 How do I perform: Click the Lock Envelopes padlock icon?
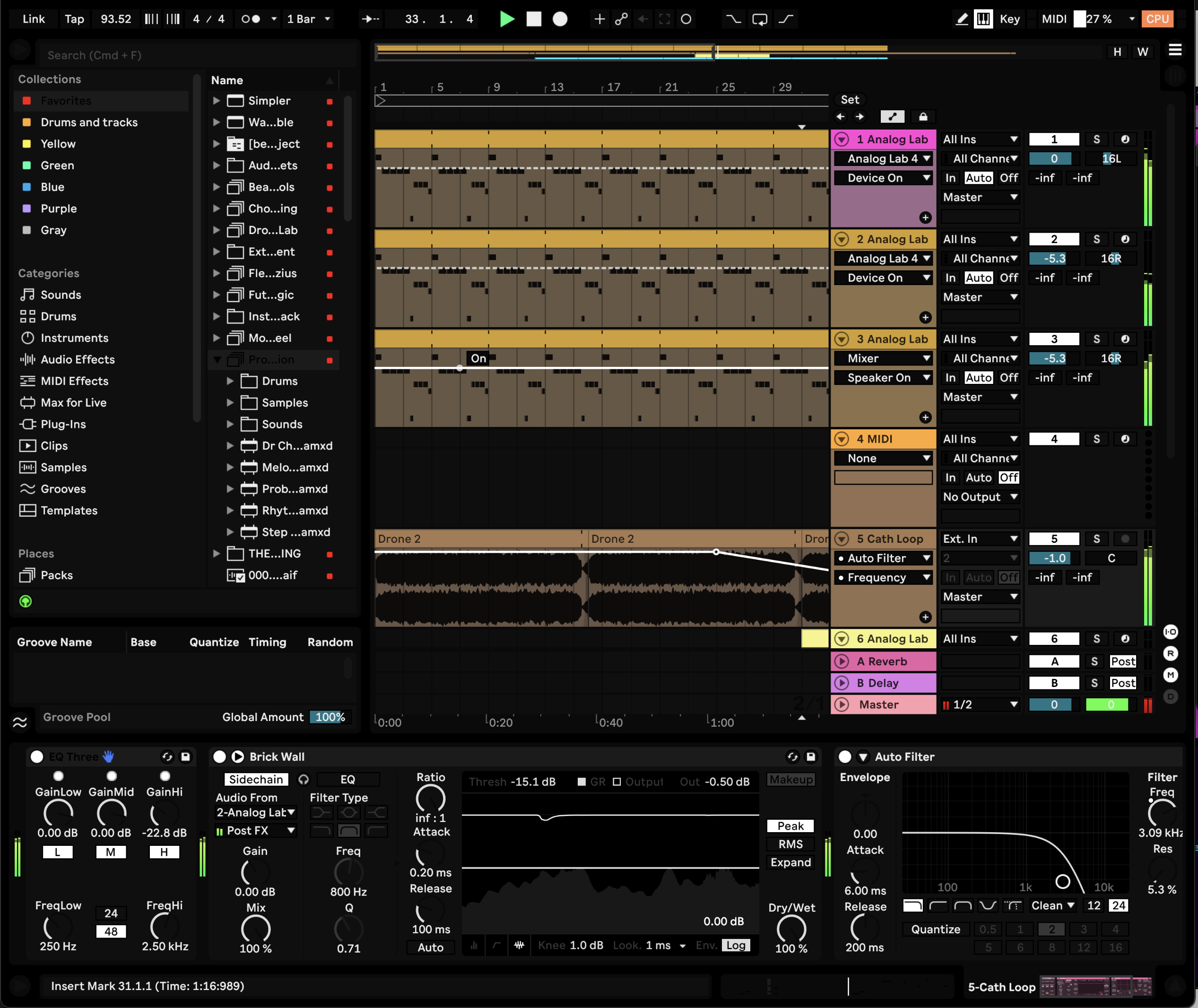[923, 117]
